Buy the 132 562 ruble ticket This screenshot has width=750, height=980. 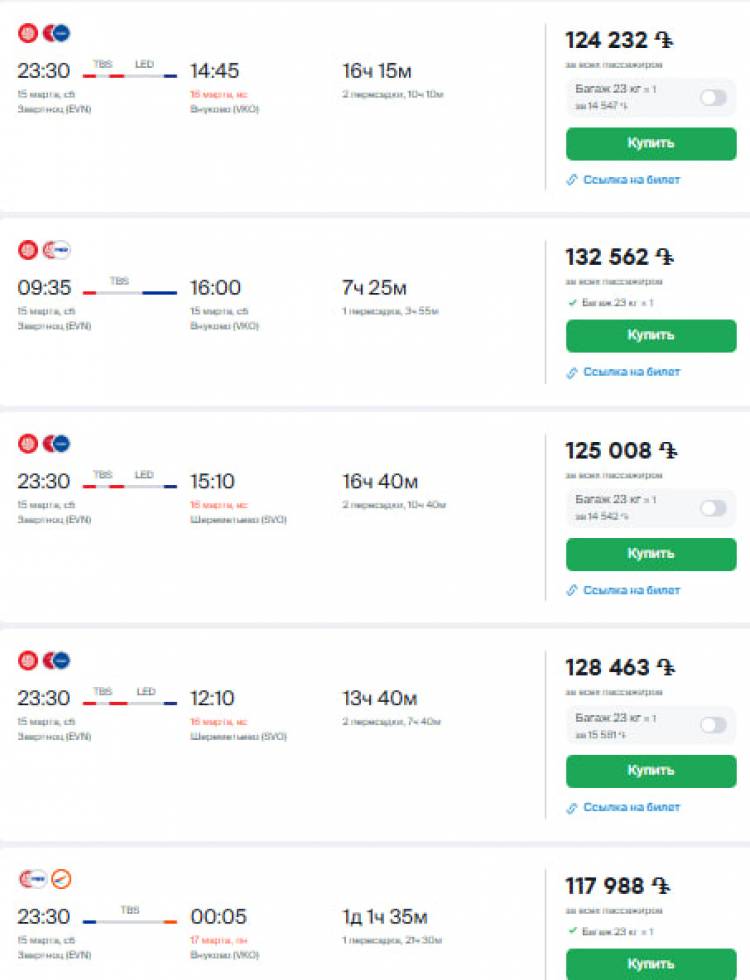tap(651, 336)
